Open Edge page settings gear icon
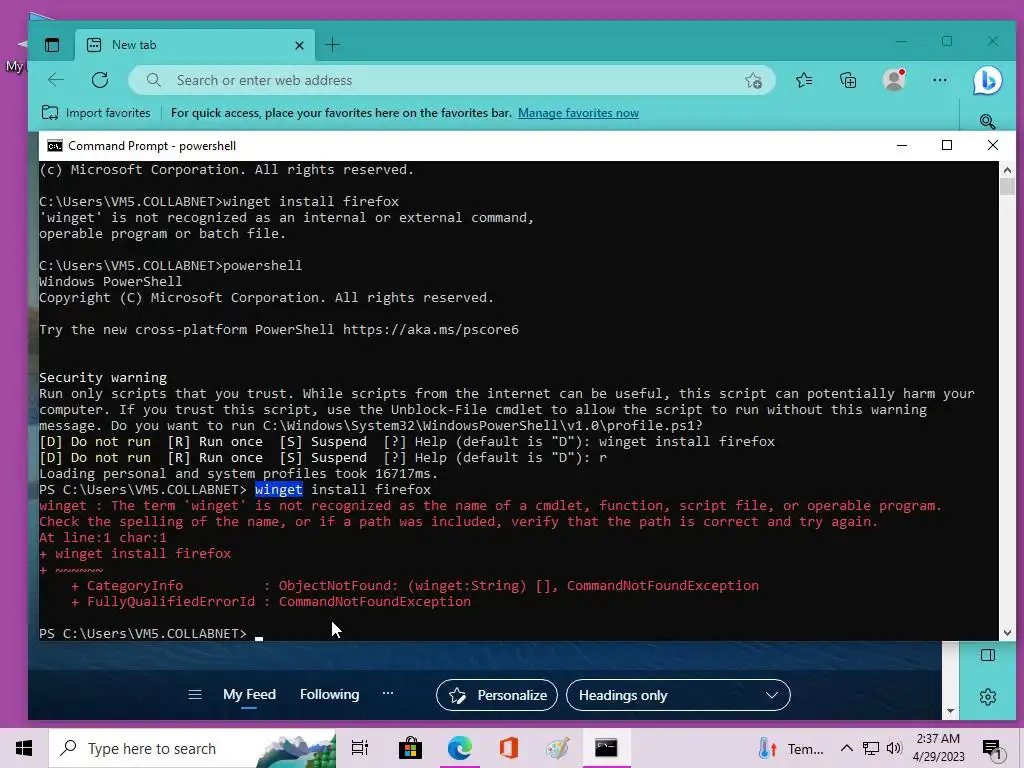1024x768 pixels. (987, 697)
